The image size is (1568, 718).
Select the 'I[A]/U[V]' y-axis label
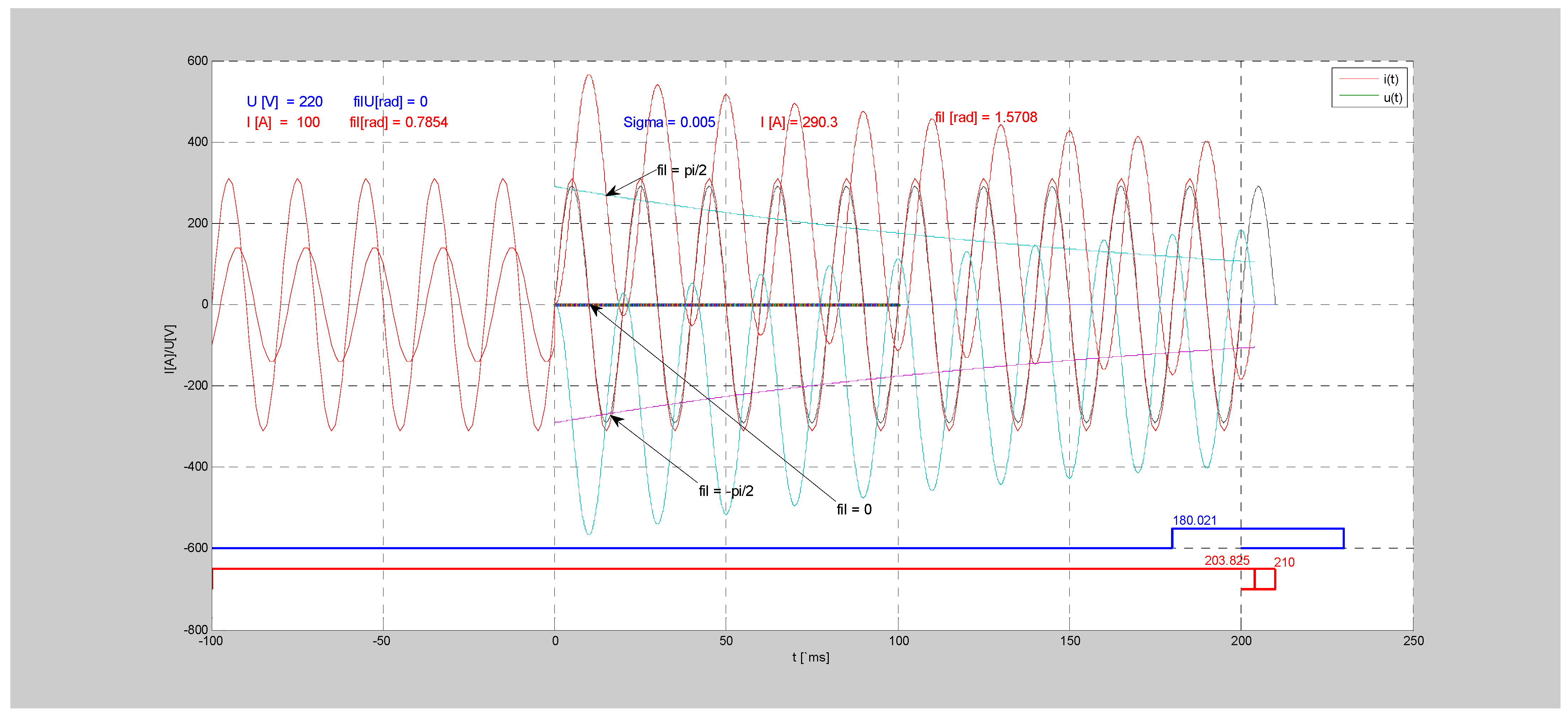170,349
